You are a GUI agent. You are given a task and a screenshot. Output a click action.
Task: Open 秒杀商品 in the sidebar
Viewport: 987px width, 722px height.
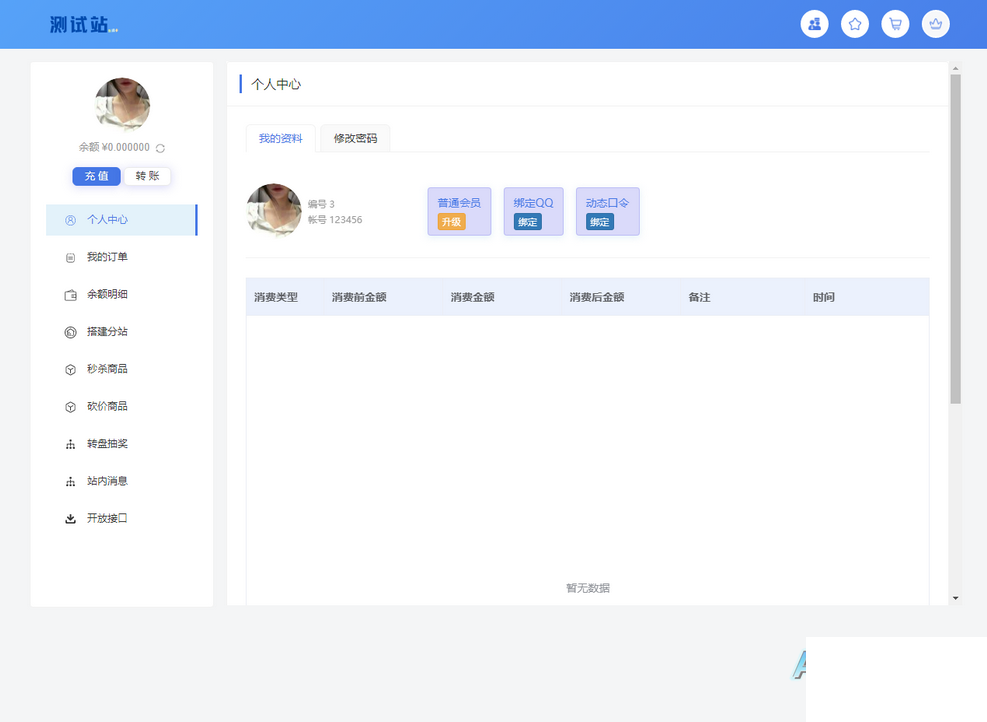(x=106, y=369)
